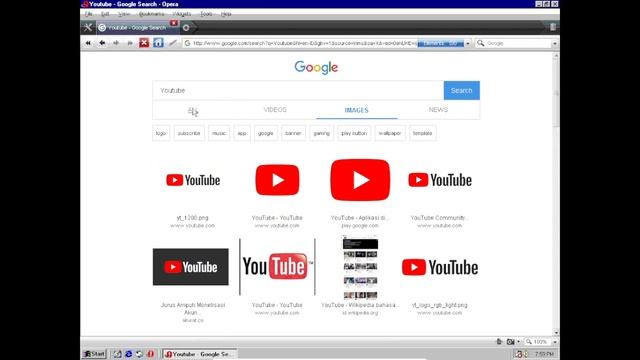The height and width of the screenshot is (360, 640).
Task: Click the yt_1200.png caption link
Action: tap(193, 218)
